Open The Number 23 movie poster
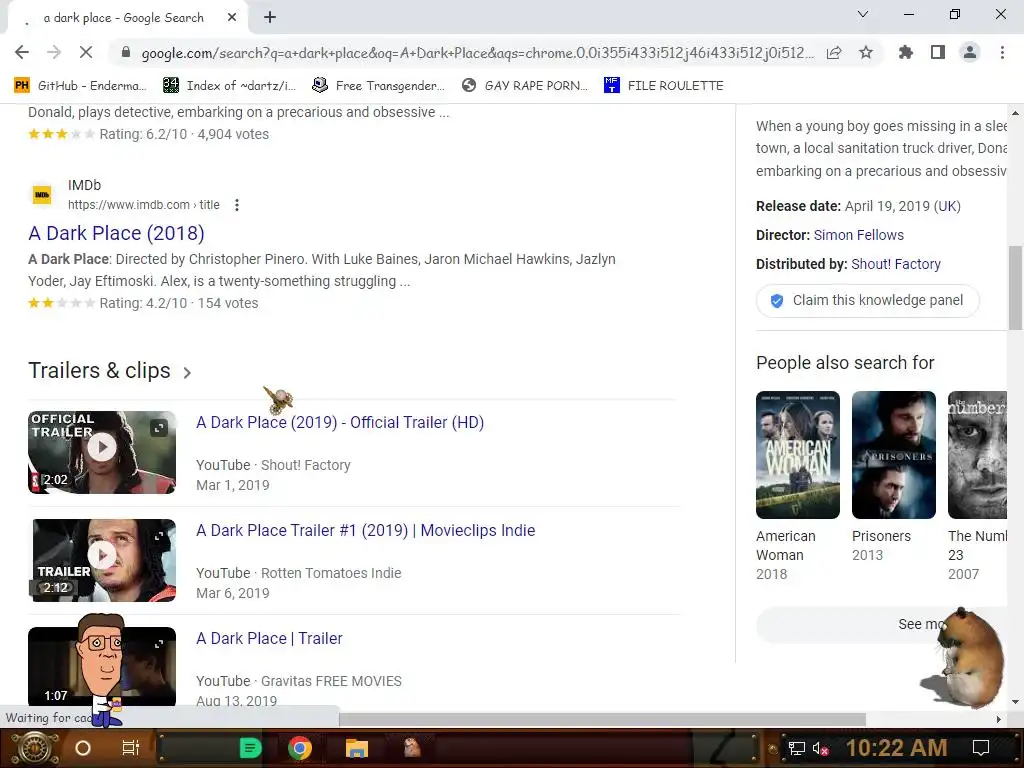Screen dimensions: 1024x768 pyautogui.click(x=978, y=455)
